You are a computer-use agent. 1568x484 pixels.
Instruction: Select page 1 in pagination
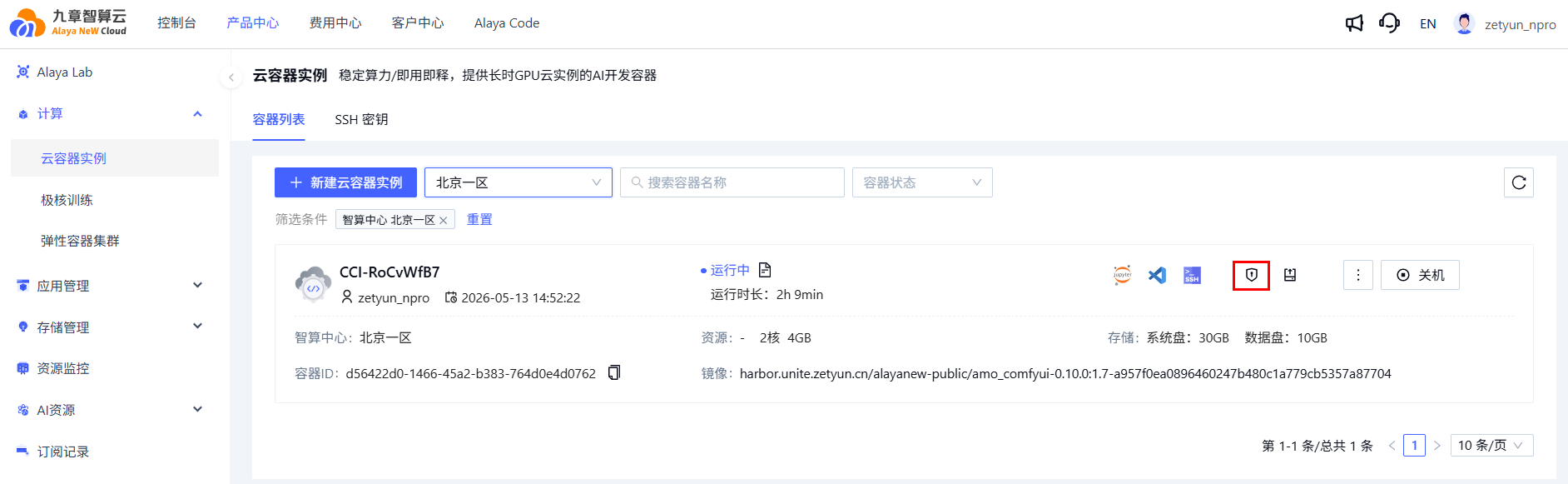(1414, 446)
